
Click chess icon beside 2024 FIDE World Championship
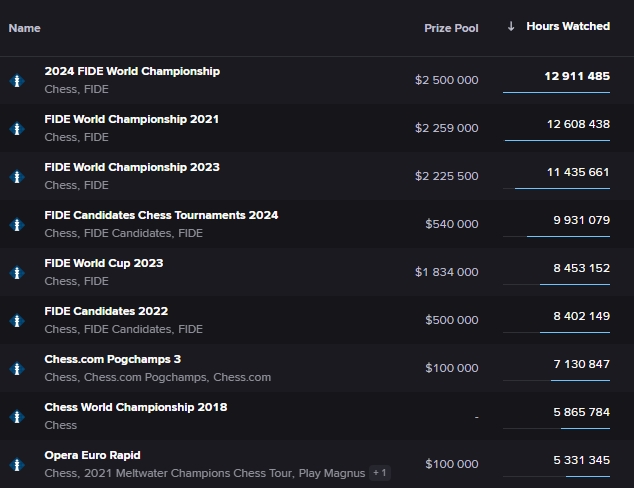click(17, 81)
